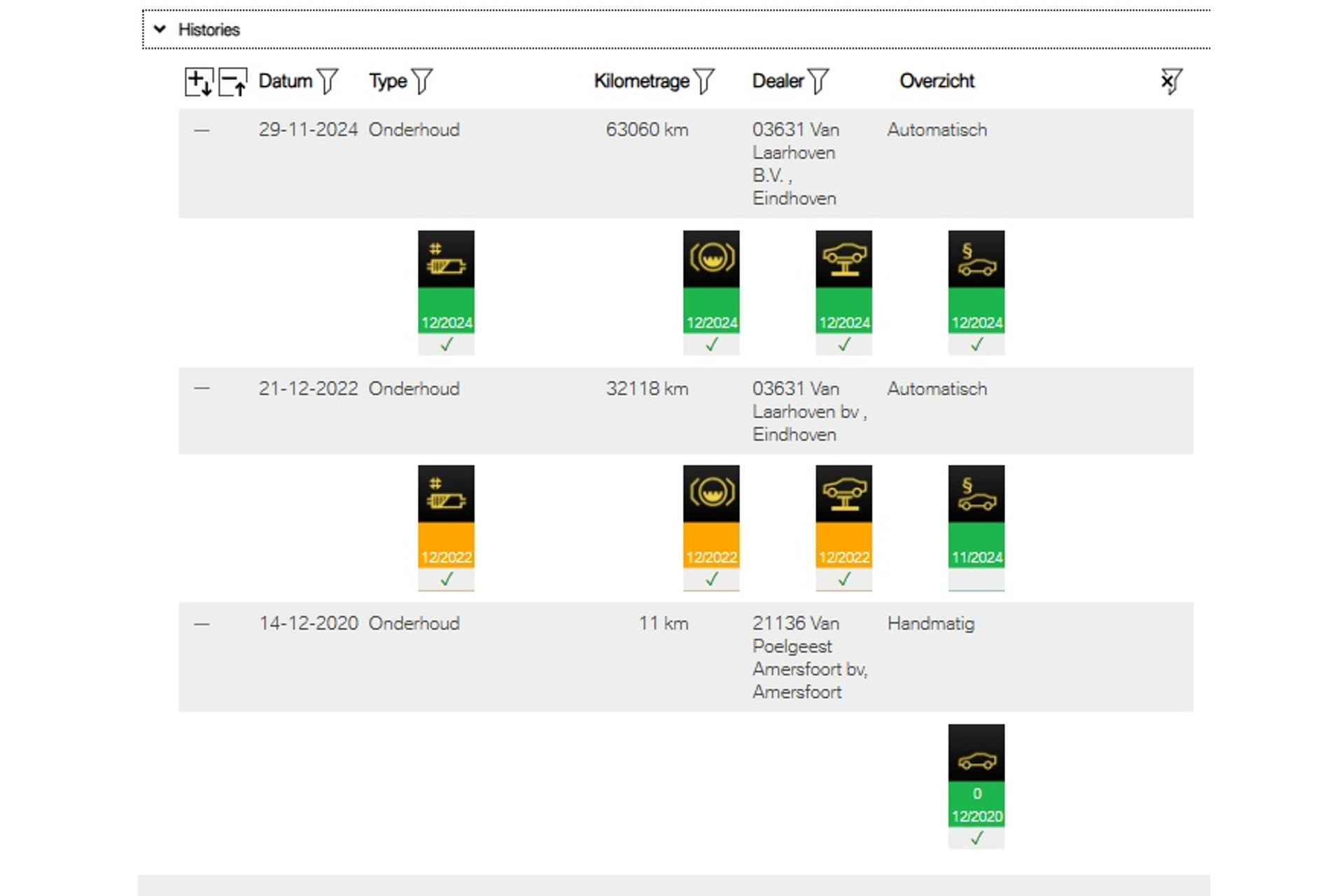Click the 12/2024 brake fluid service icon
This screenshot has width=1344, height=896.
[710, 282]
